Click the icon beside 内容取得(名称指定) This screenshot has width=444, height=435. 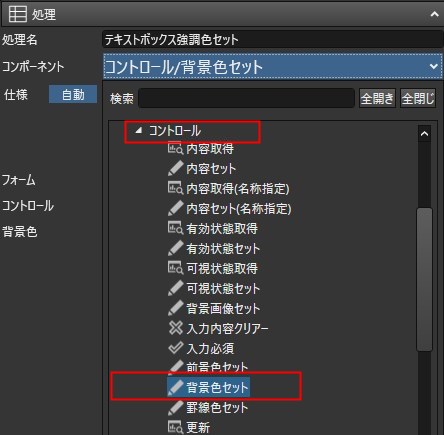pos(175,188)
